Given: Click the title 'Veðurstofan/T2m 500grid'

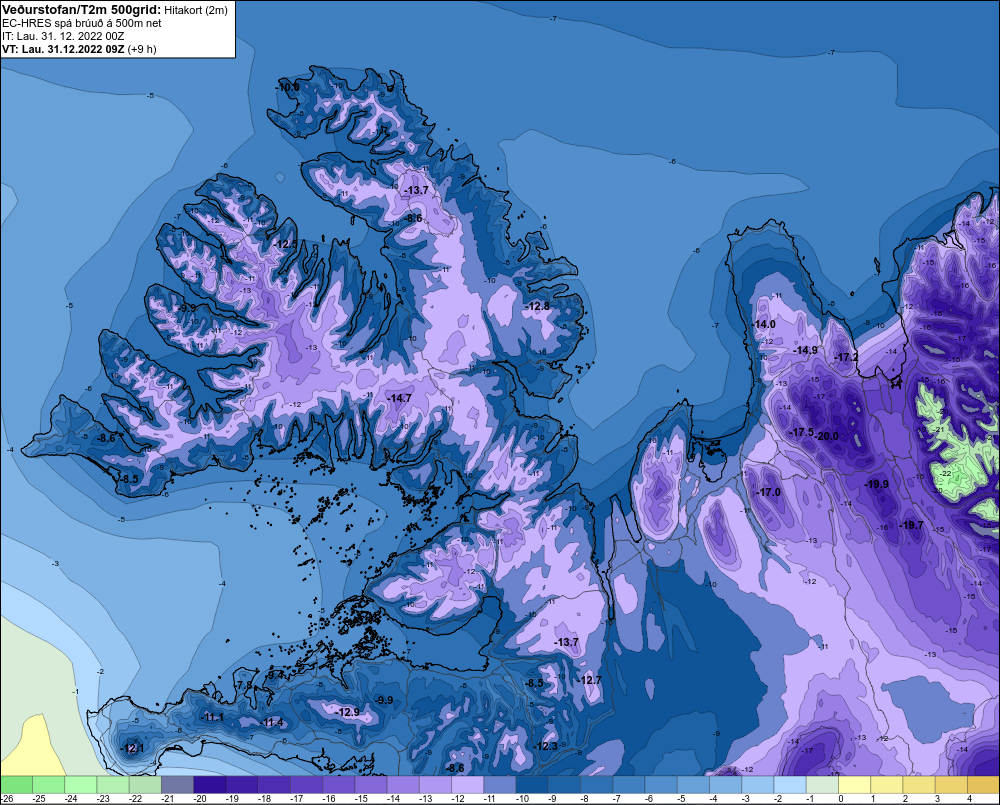Looking at the screenshot, I should pos(81,9).
